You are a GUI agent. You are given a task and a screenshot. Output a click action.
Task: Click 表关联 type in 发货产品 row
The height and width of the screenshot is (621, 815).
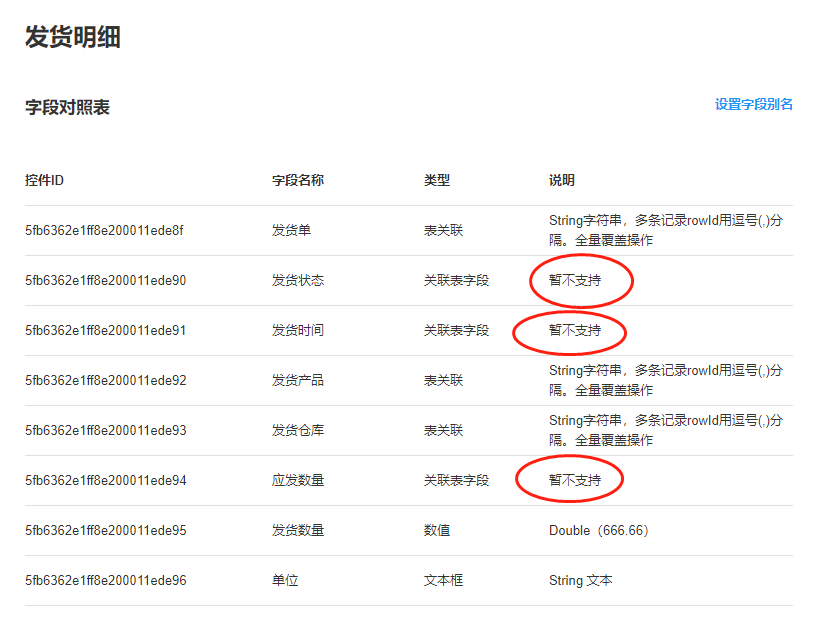(x=443, y=380)
